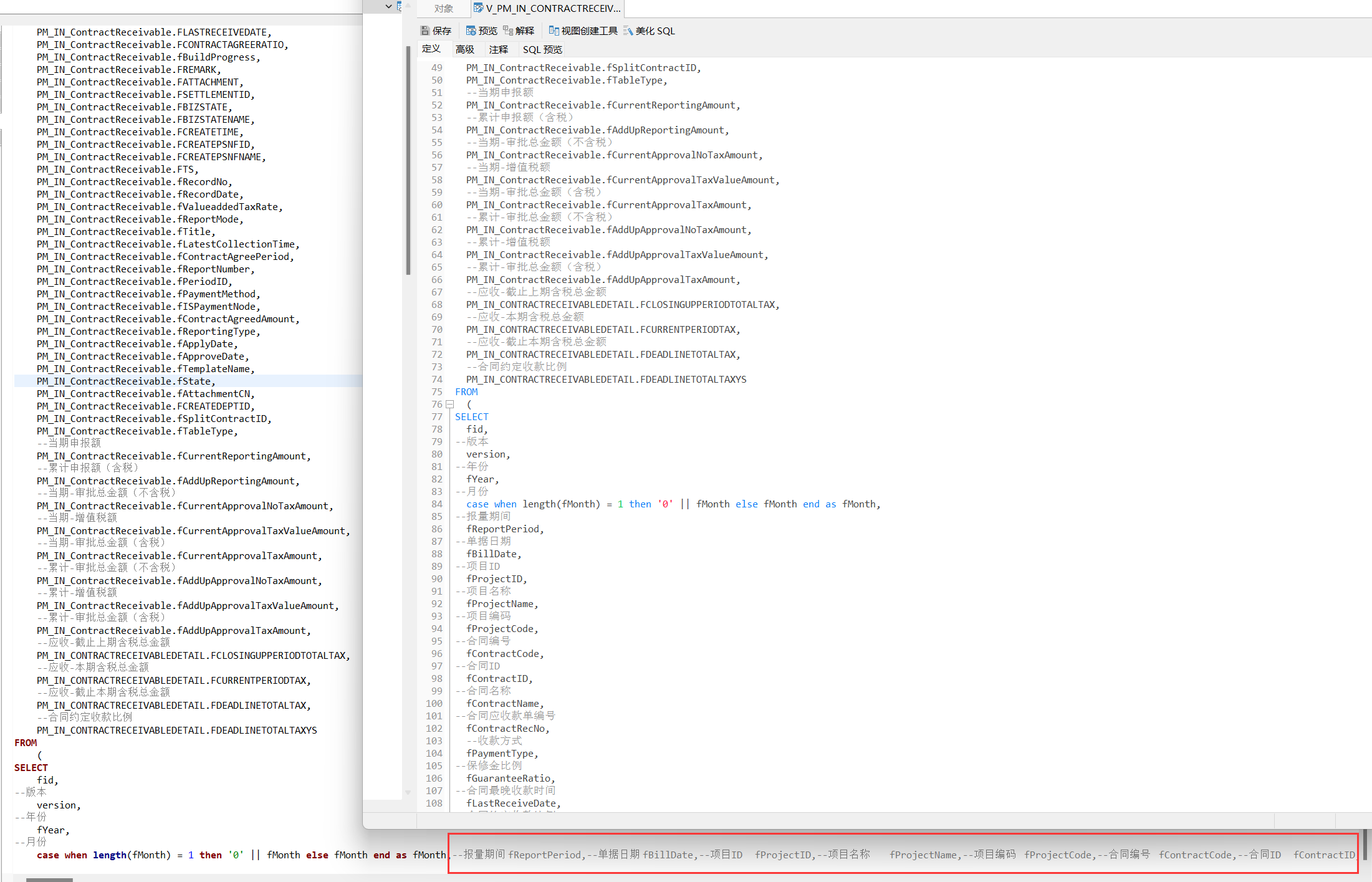Click the highlighted SQL status bar at bottom
1372x882 pixels.
tap(904, 855)
